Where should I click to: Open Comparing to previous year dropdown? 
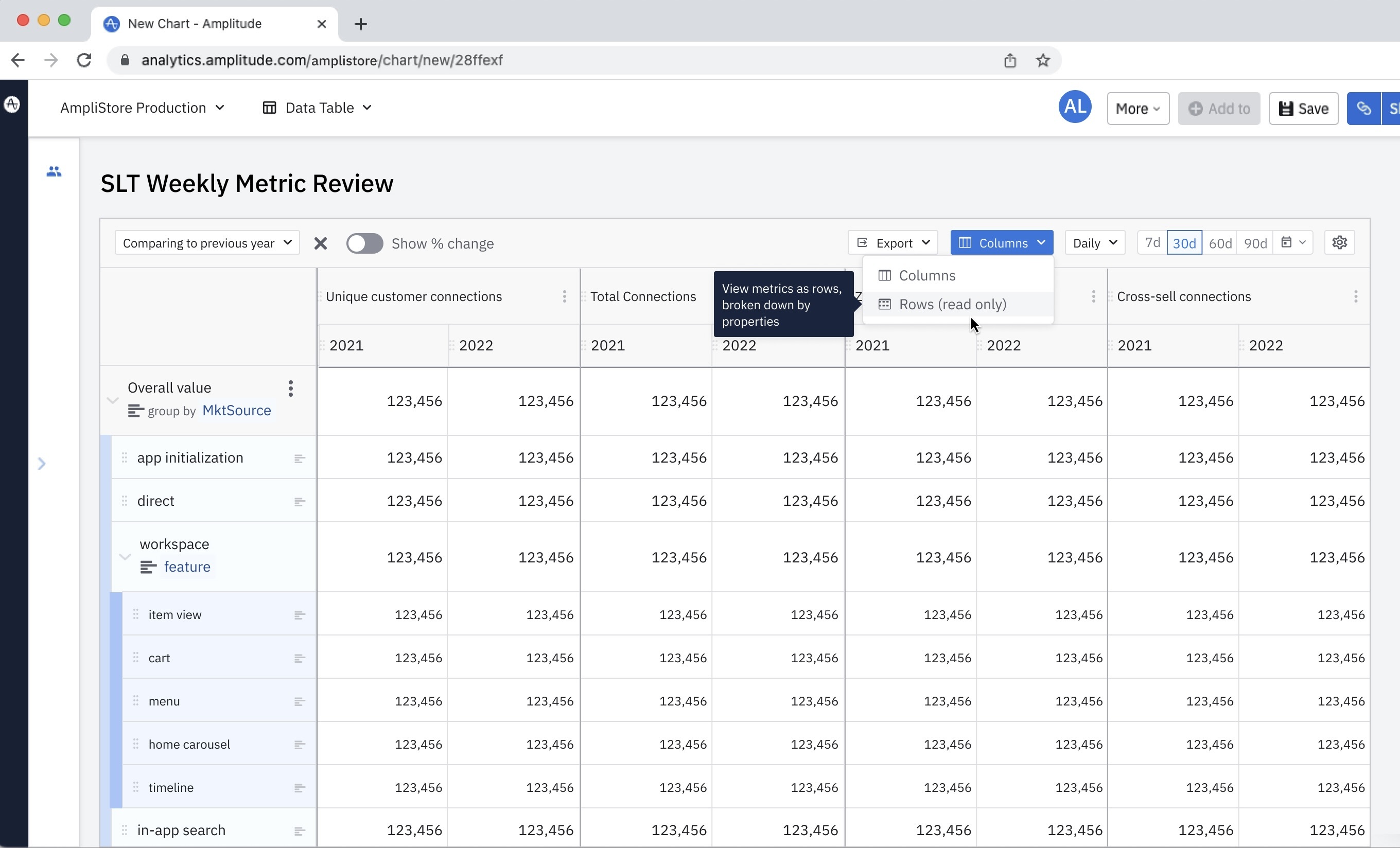point(207,243)
